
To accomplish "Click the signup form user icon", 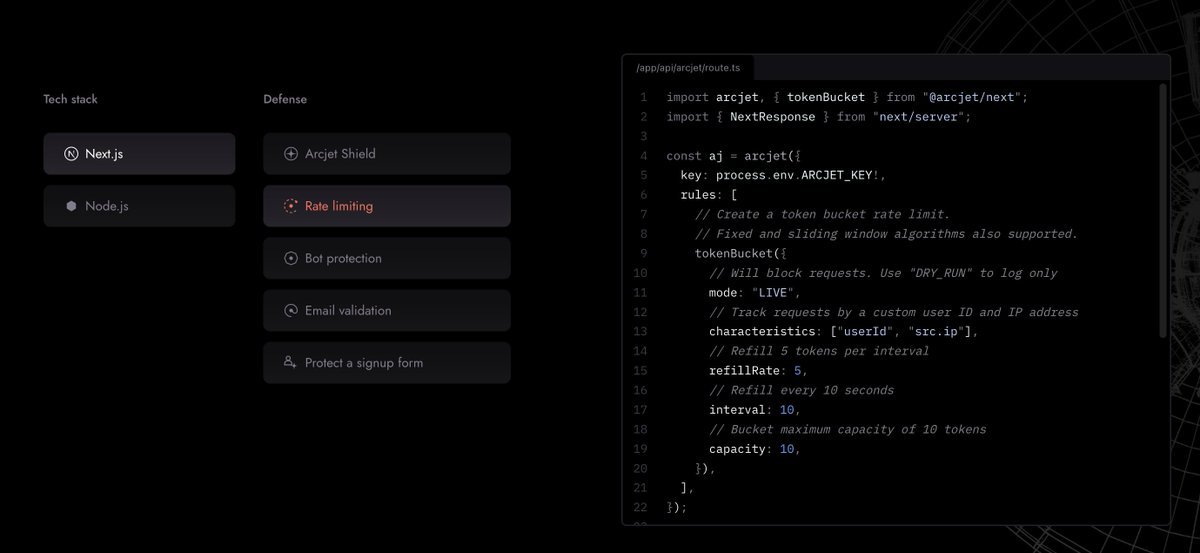I will 291,362.
